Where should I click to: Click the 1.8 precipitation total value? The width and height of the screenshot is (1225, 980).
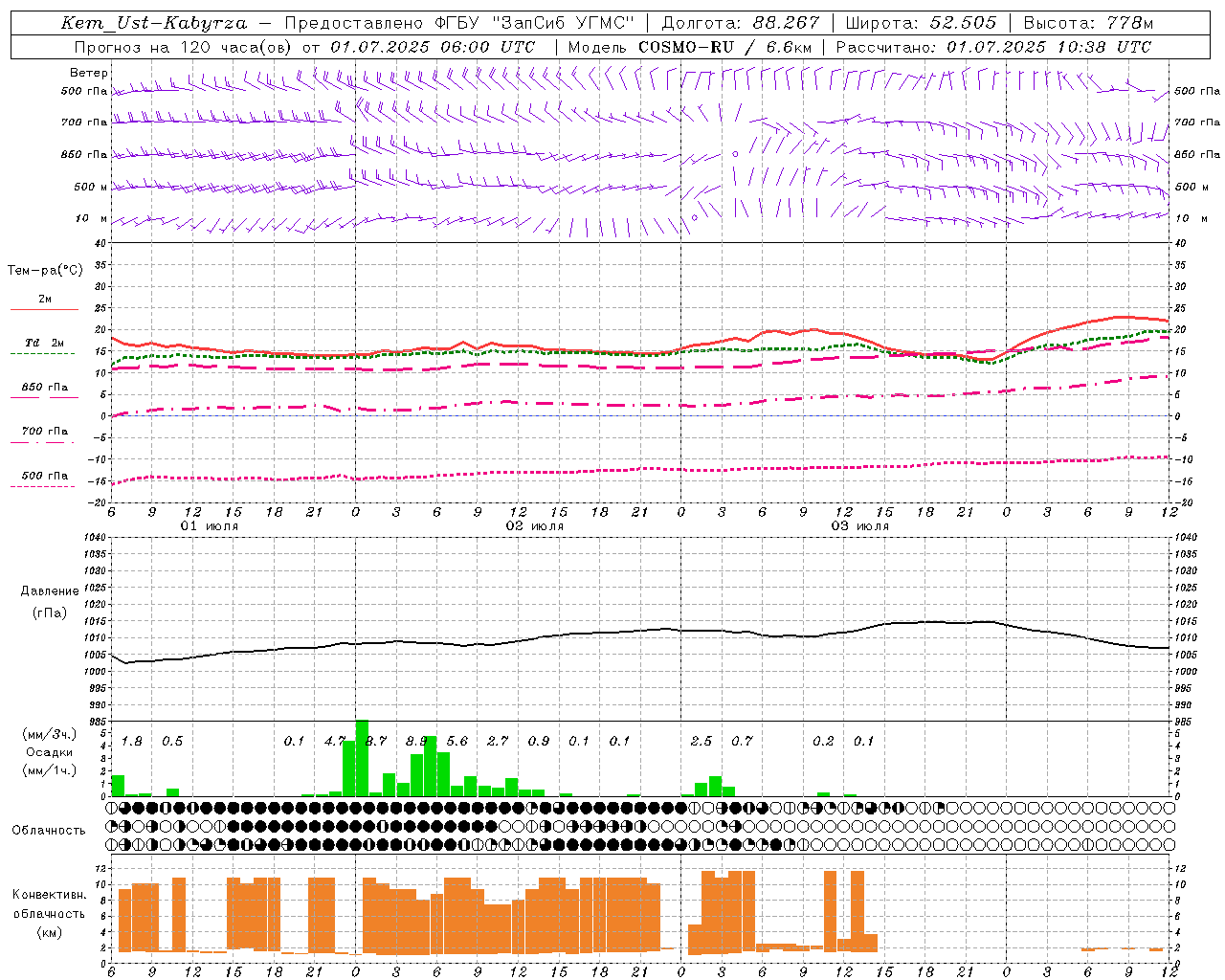131,741
